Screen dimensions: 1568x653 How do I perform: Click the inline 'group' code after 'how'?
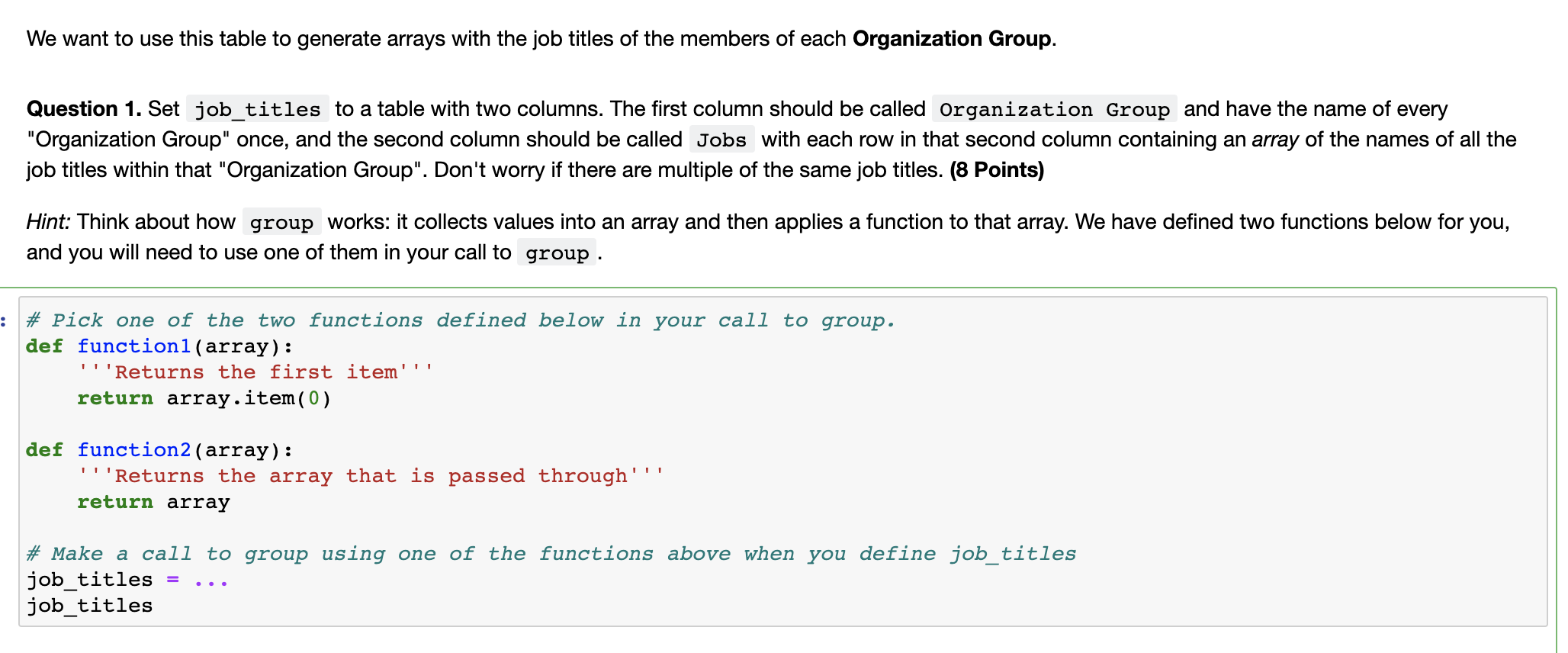pyautogui.click(x=281, y=222)
